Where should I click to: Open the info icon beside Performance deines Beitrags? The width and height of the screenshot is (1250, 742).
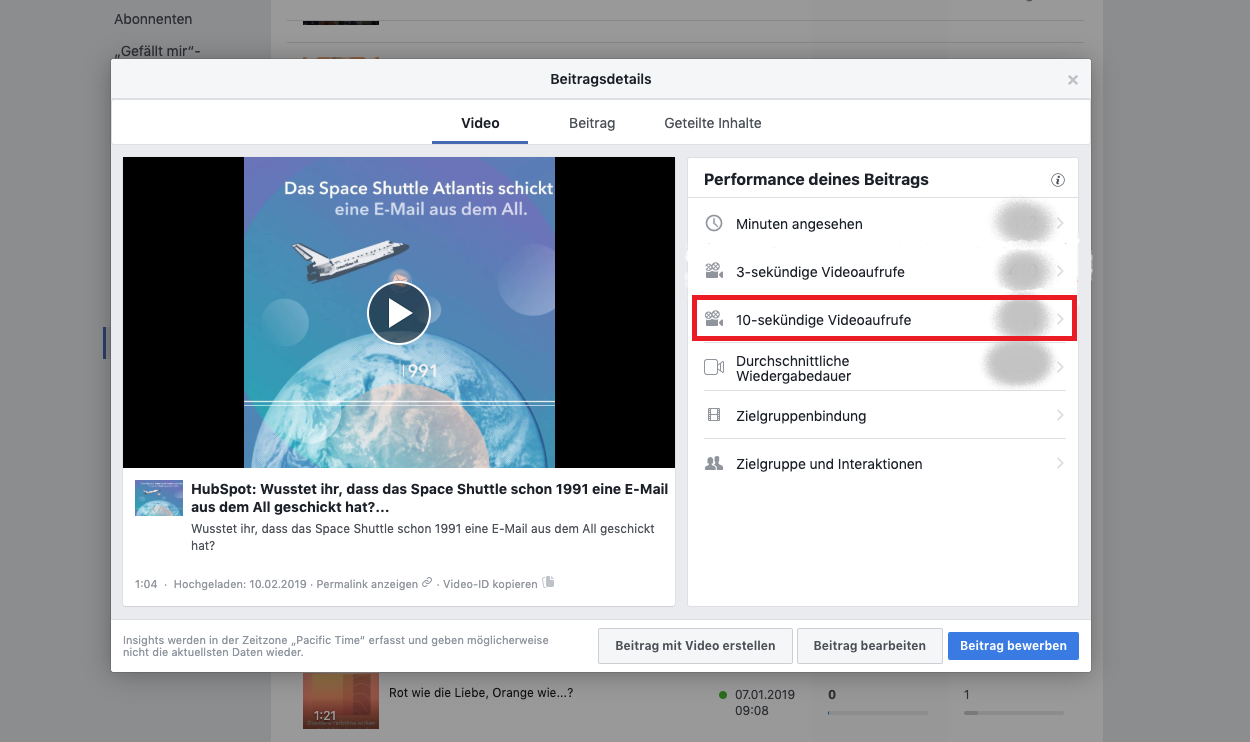point(1058,180)
